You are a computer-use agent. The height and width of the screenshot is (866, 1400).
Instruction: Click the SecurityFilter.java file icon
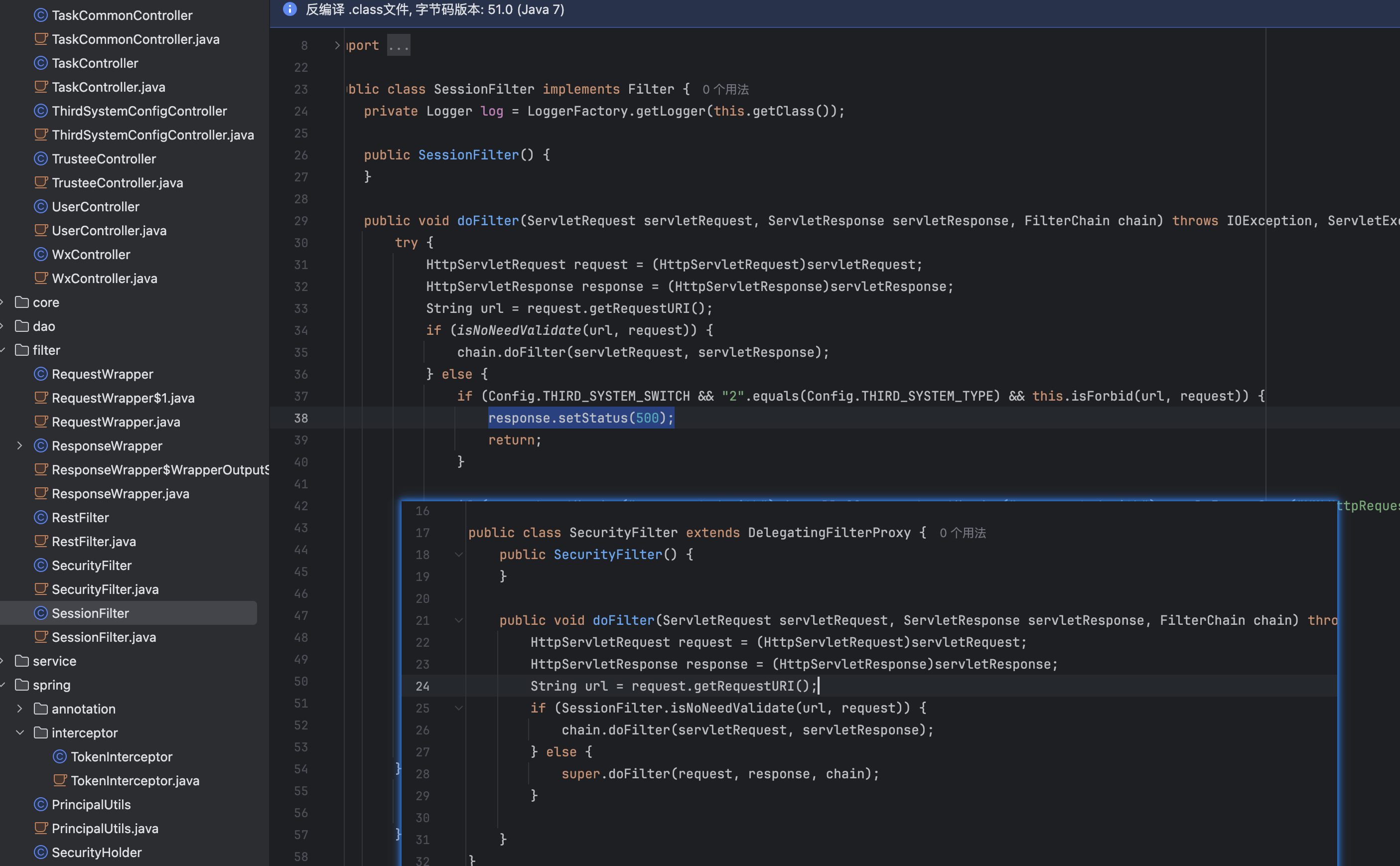click(41, 589)
